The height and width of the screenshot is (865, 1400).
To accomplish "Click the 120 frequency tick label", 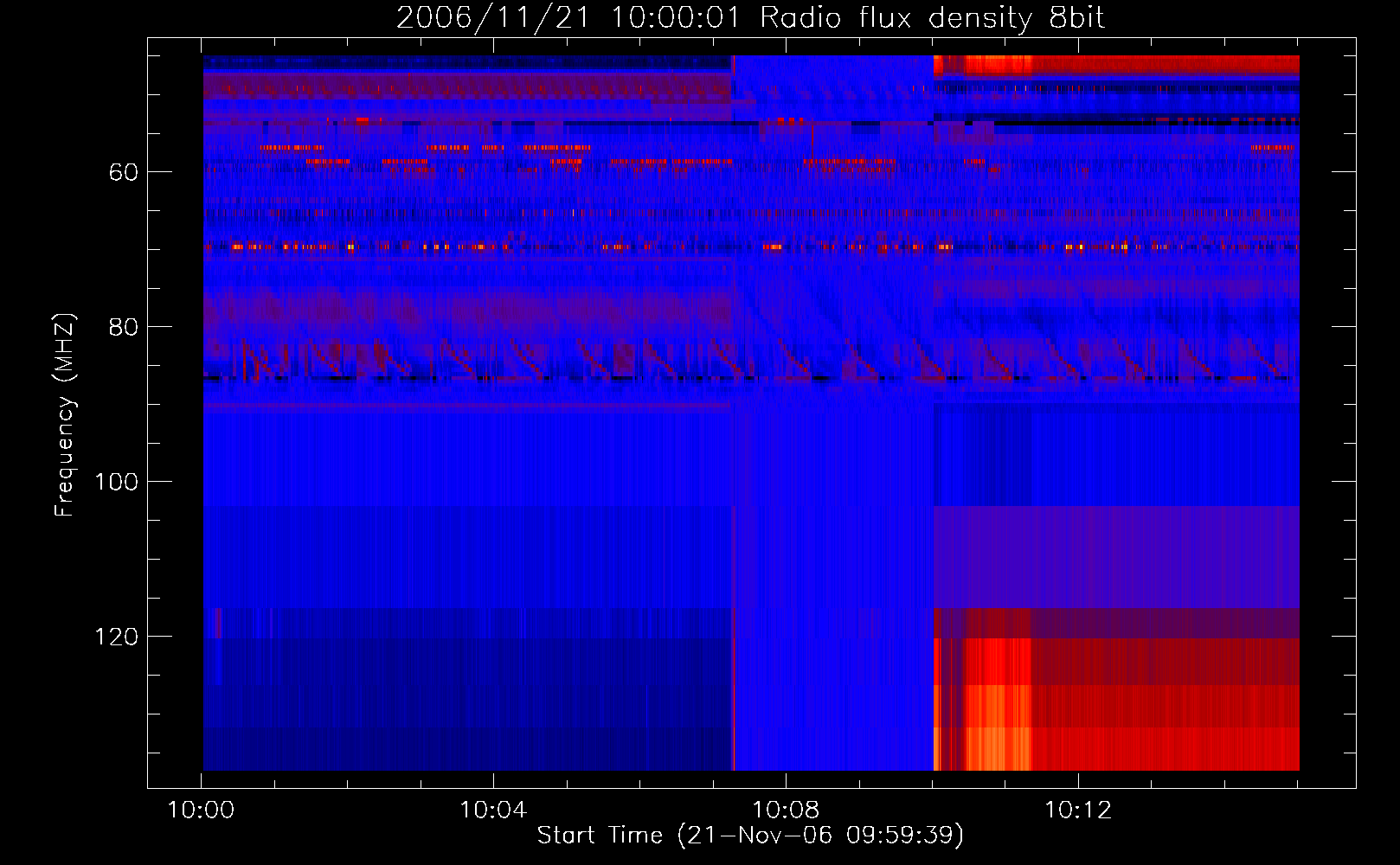I will 117,638.
